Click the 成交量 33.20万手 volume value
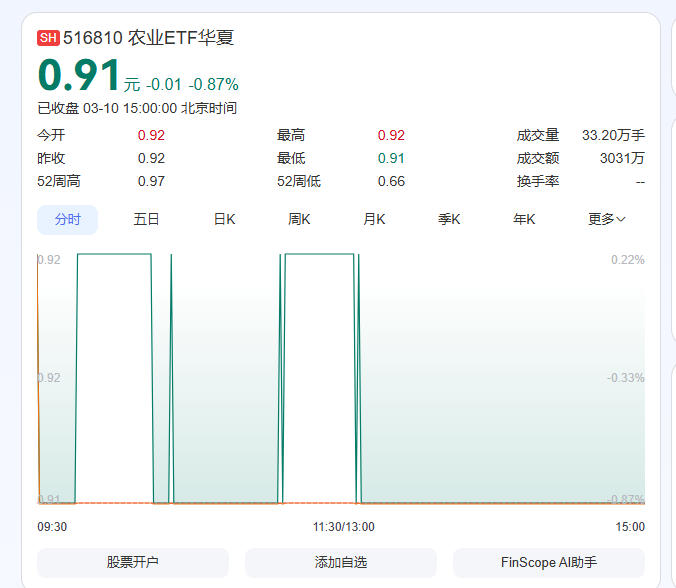The width and height of the screenshot is (676, 588). [613, 135]
